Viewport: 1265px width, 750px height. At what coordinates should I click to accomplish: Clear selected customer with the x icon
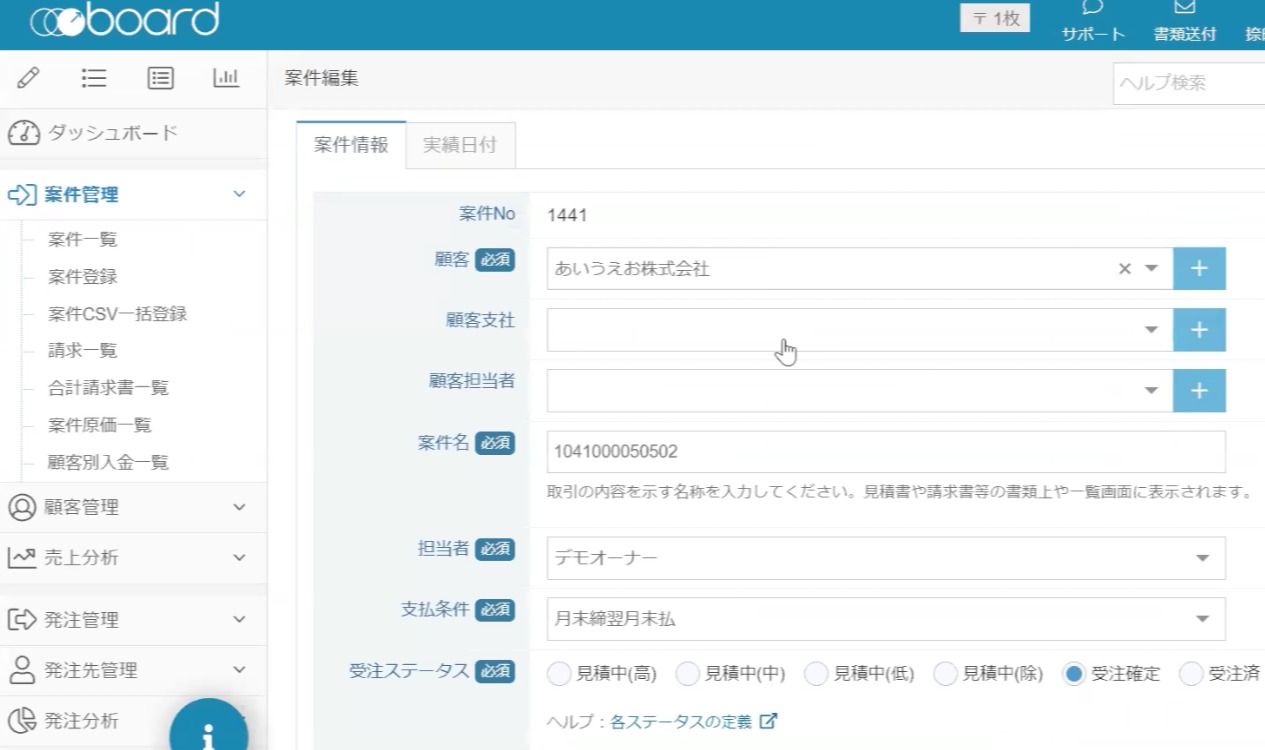(x=1124, y=269)
